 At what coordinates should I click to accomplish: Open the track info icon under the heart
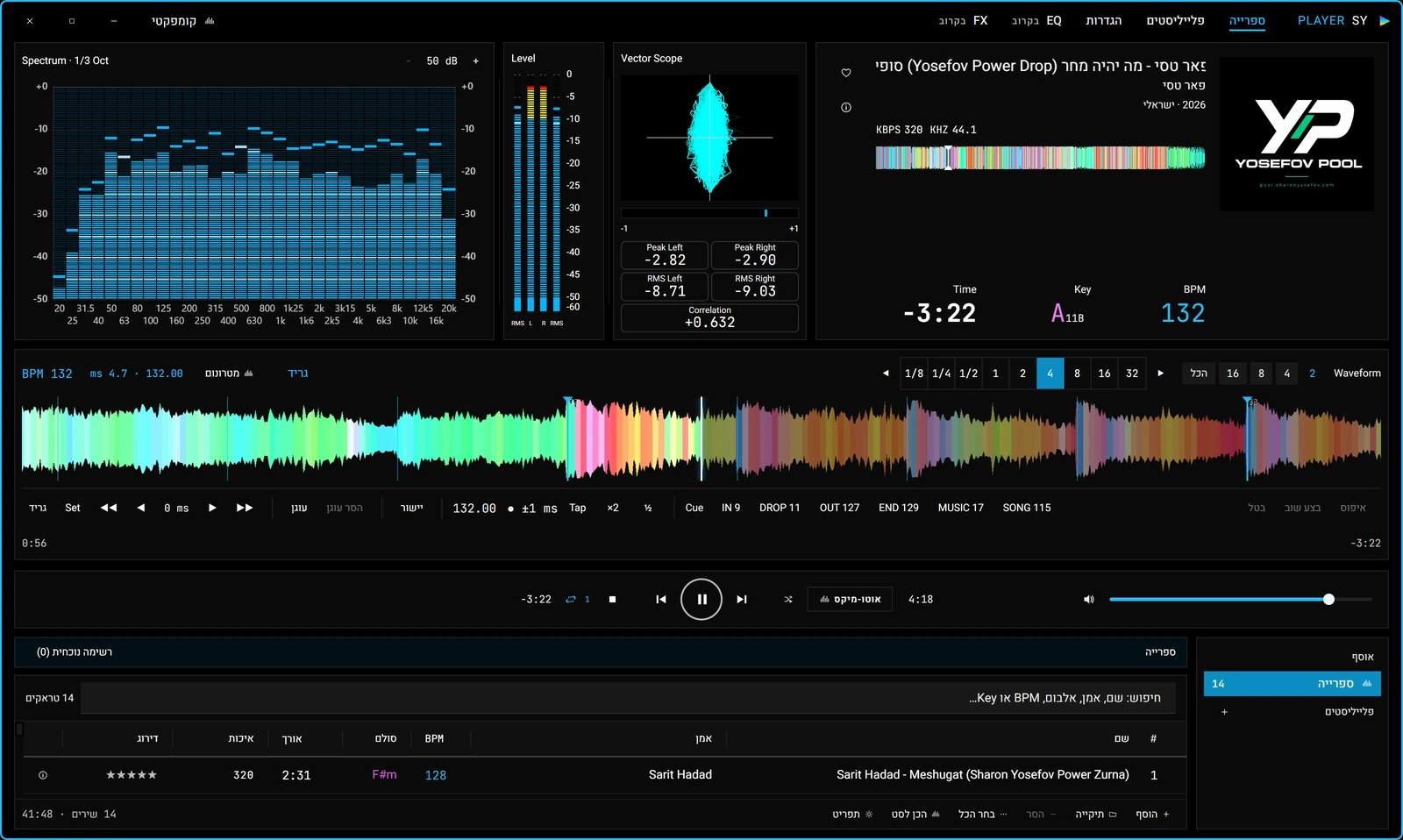click(x=846, y=108)
